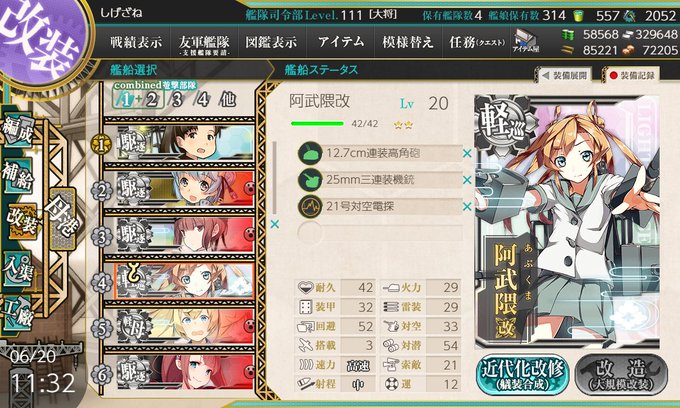Open the 補給 resupply icon

(18, 176)
